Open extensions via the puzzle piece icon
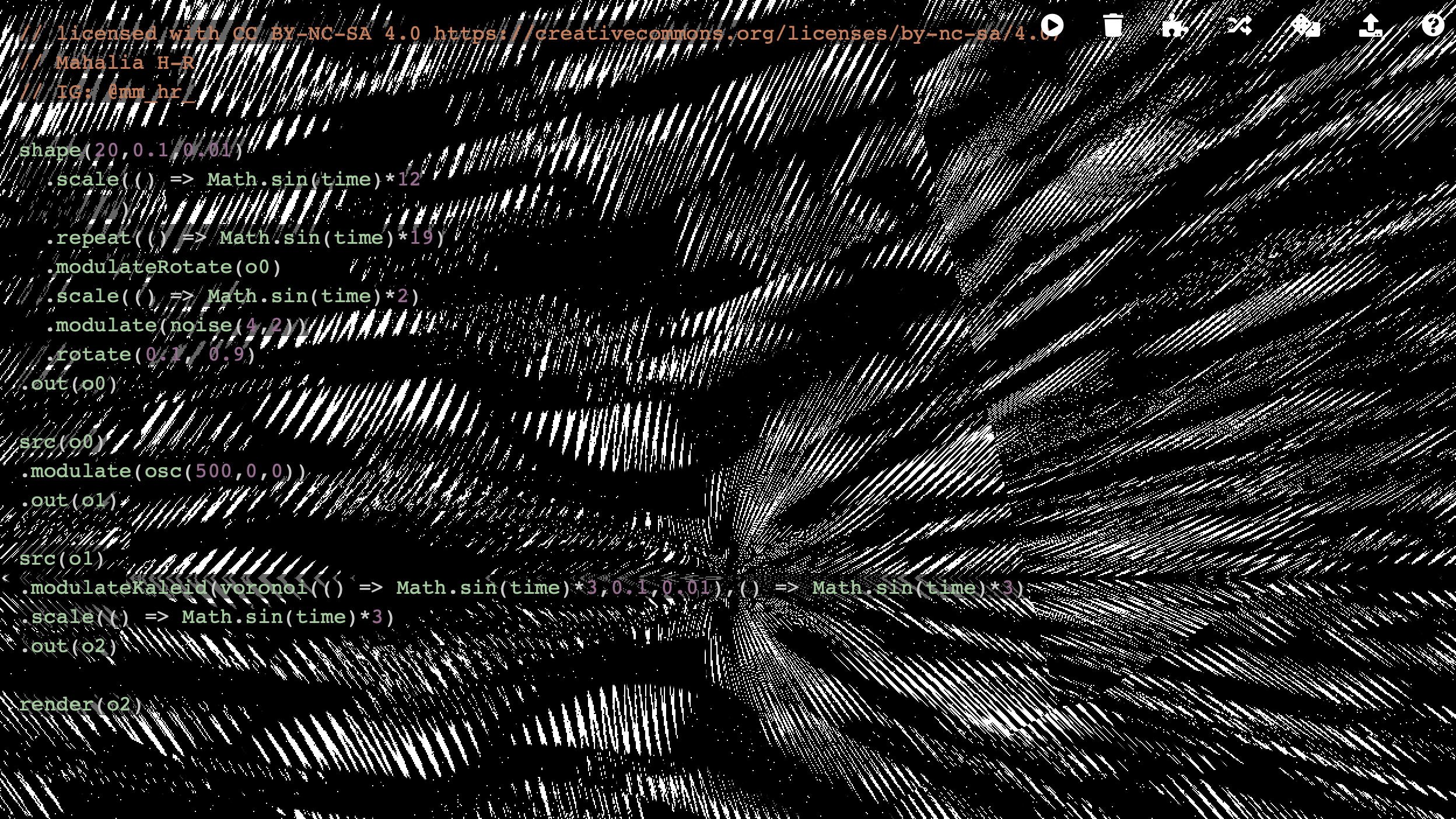Screen dimensions: 1456x819 (1174, 26)
